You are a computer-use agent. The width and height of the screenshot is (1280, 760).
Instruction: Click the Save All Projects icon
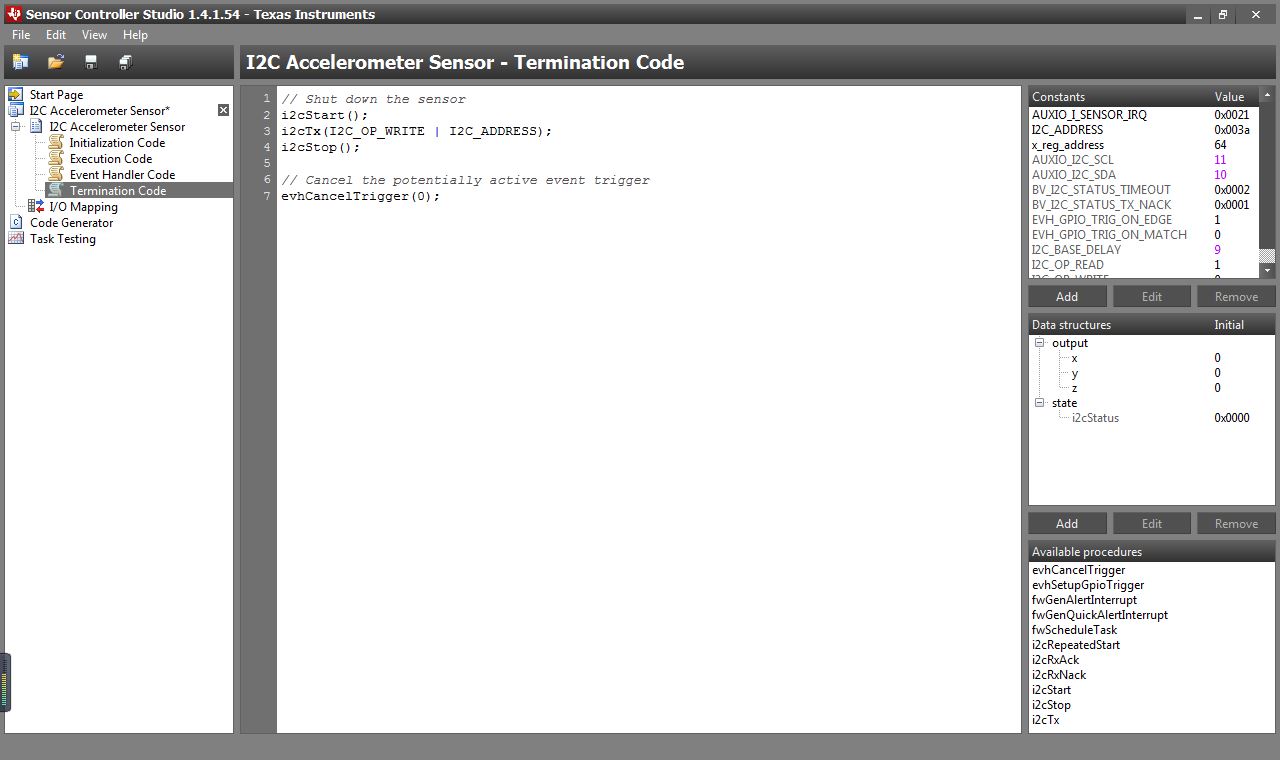click(x=126, y=62)
